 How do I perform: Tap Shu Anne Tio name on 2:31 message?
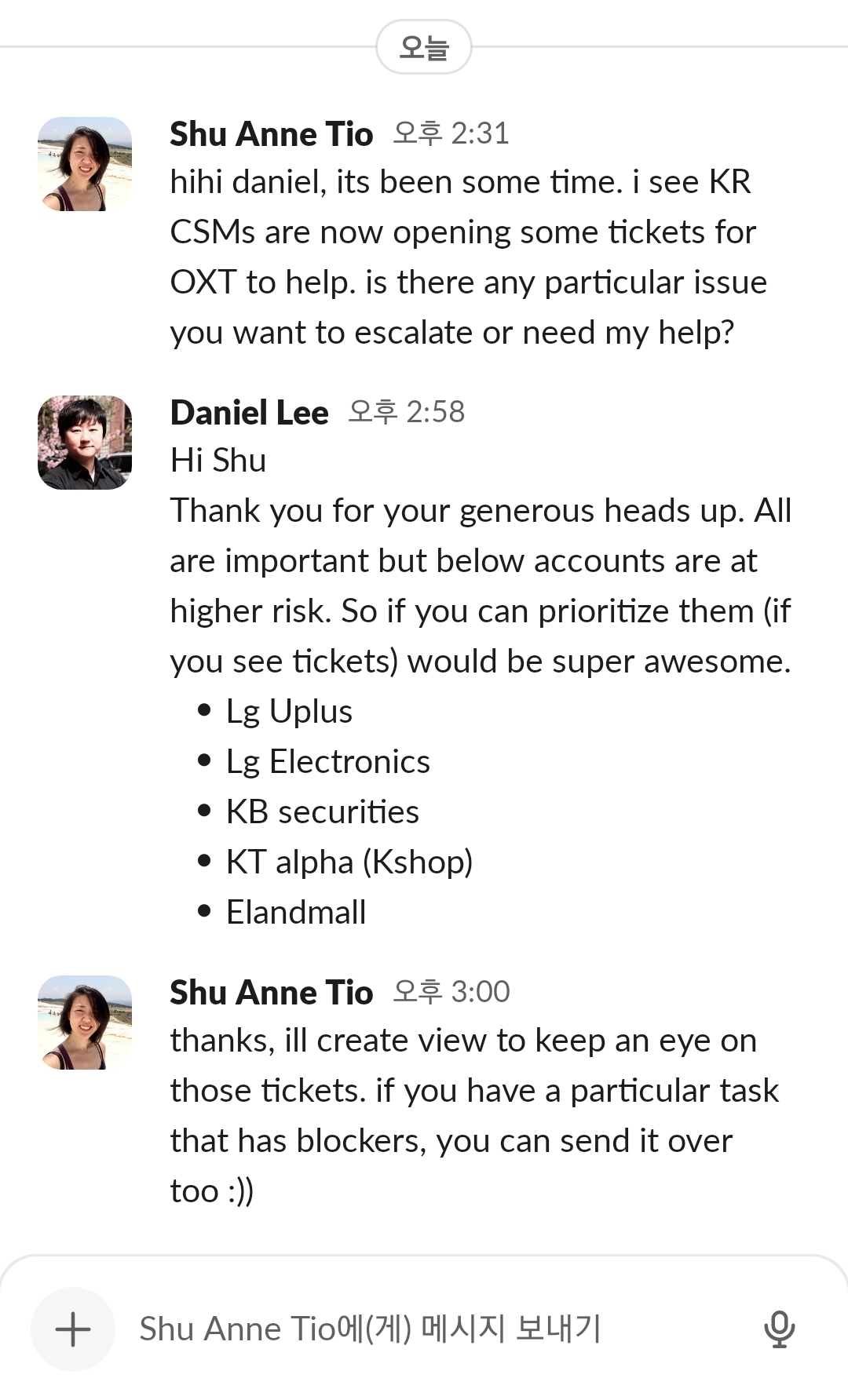pyautogui.click(x=271, y=134)
